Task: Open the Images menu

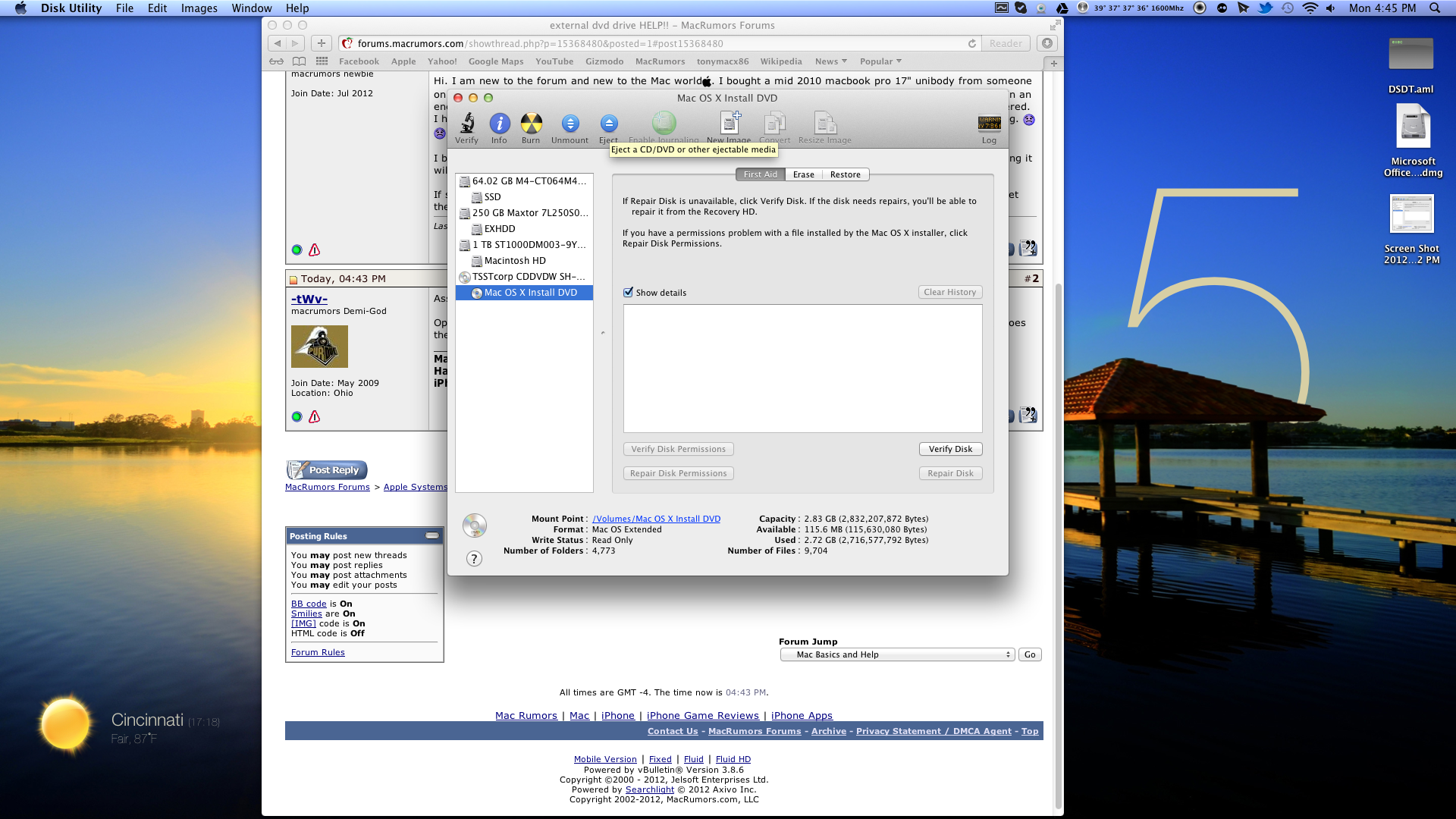Action: 199,8
